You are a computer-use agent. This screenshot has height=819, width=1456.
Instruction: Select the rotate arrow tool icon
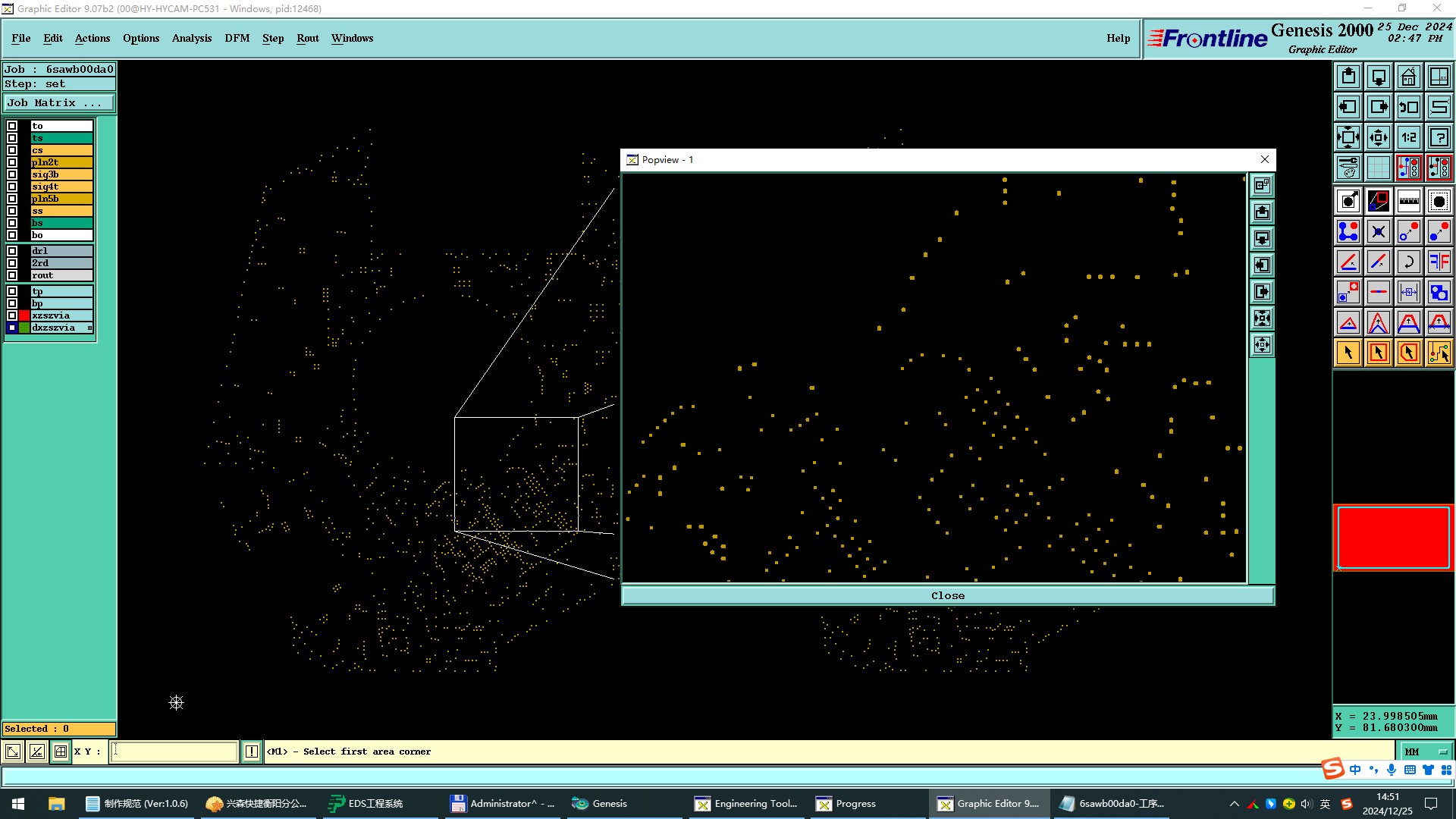[x=1408, y=262]
